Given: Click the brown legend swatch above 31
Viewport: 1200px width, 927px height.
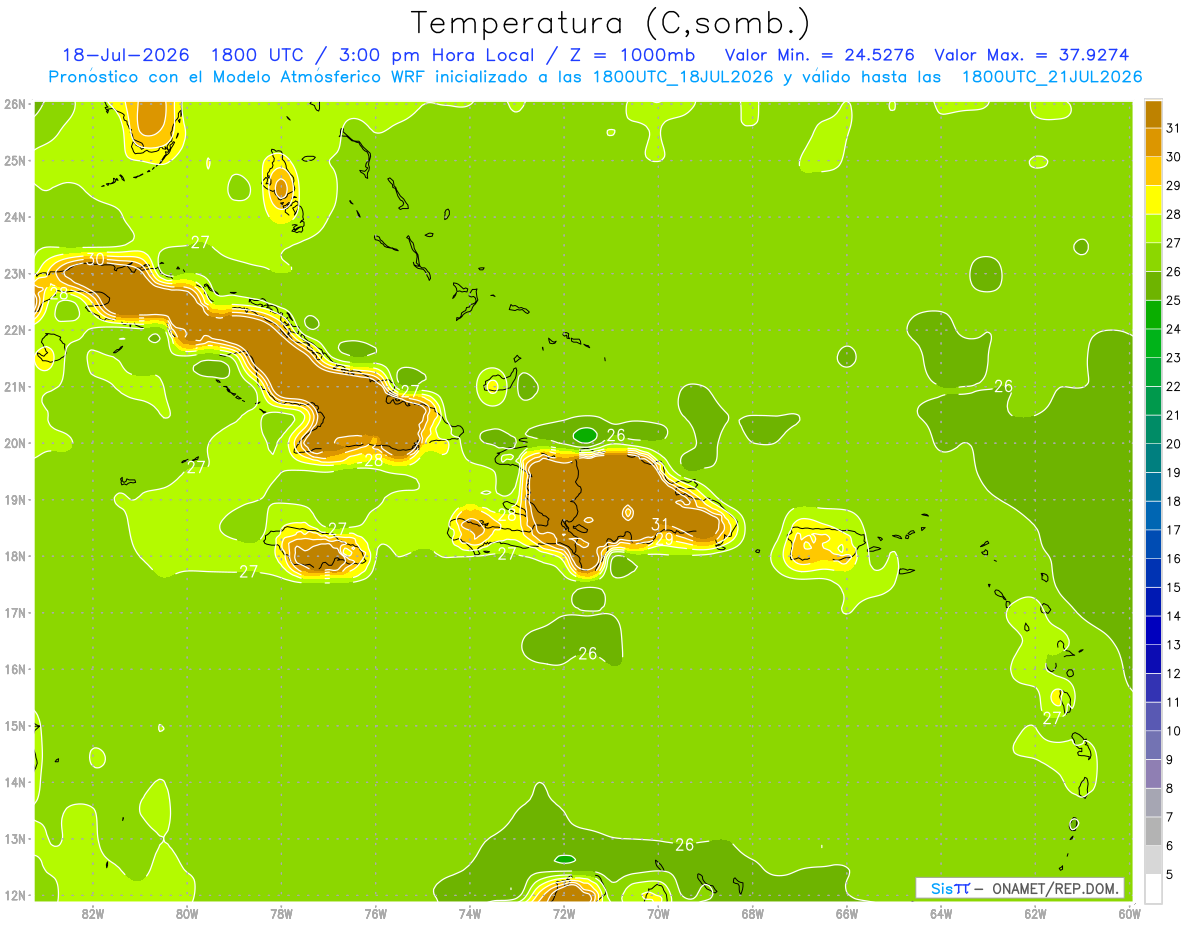Looking at the screenshot, I should [1153, 114].
